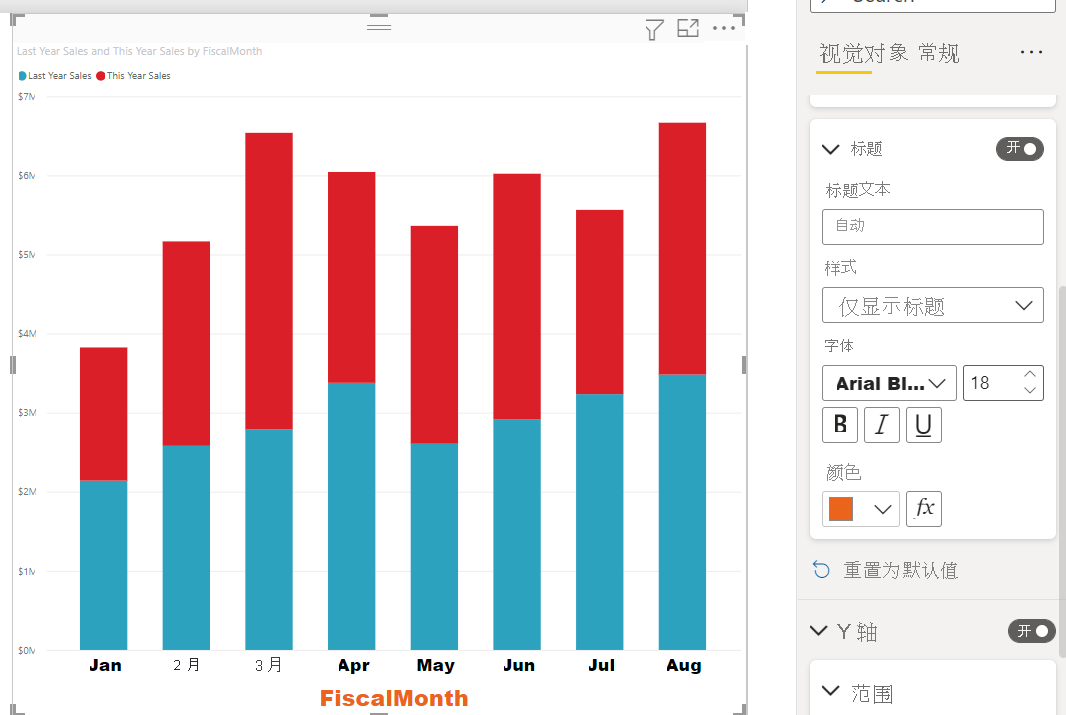The width and height of the screenshot is (1066, 715).
Task: Open the chart's more options ellipsis
Action: [724, 29]
